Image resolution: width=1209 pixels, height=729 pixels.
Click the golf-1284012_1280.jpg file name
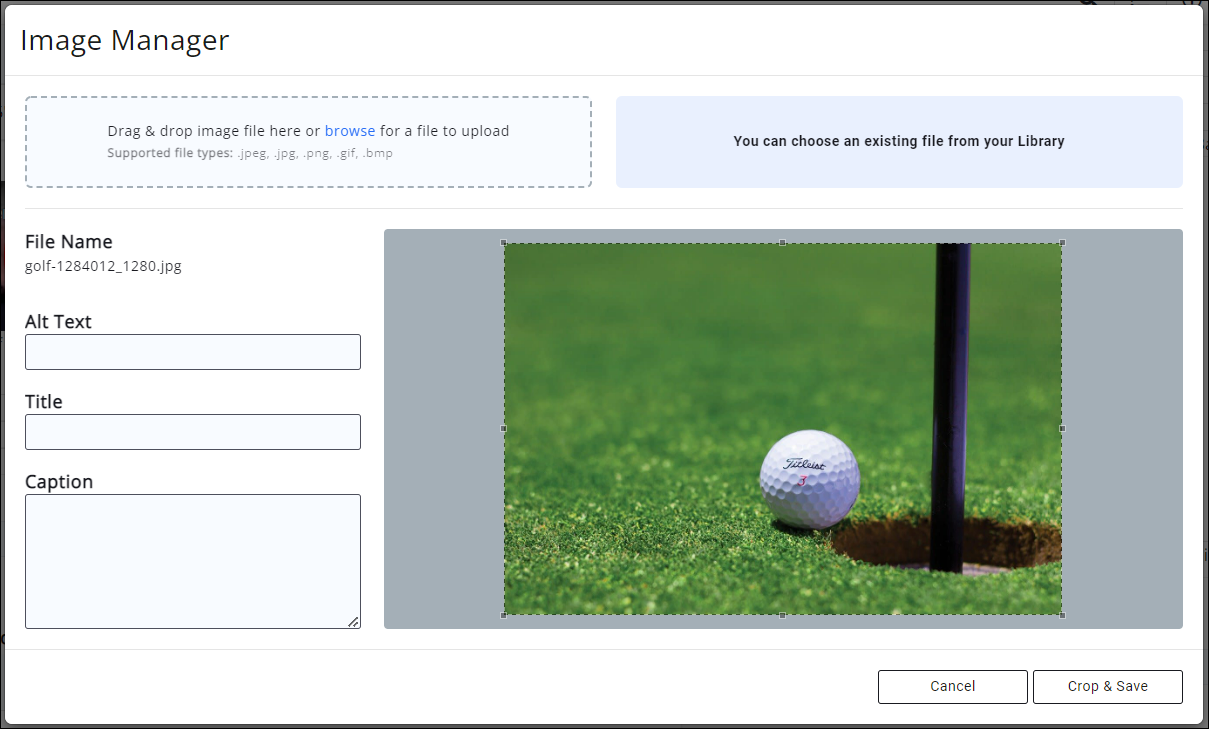(x=103, y=266)
